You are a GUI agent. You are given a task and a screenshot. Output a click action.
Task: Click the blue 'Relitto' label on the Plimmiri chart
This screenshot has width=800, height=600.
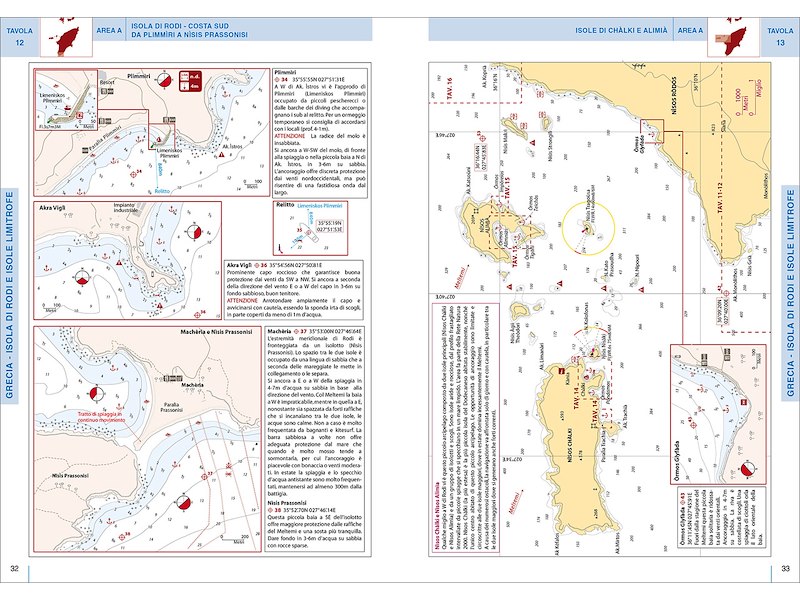[x=162, y=191]
